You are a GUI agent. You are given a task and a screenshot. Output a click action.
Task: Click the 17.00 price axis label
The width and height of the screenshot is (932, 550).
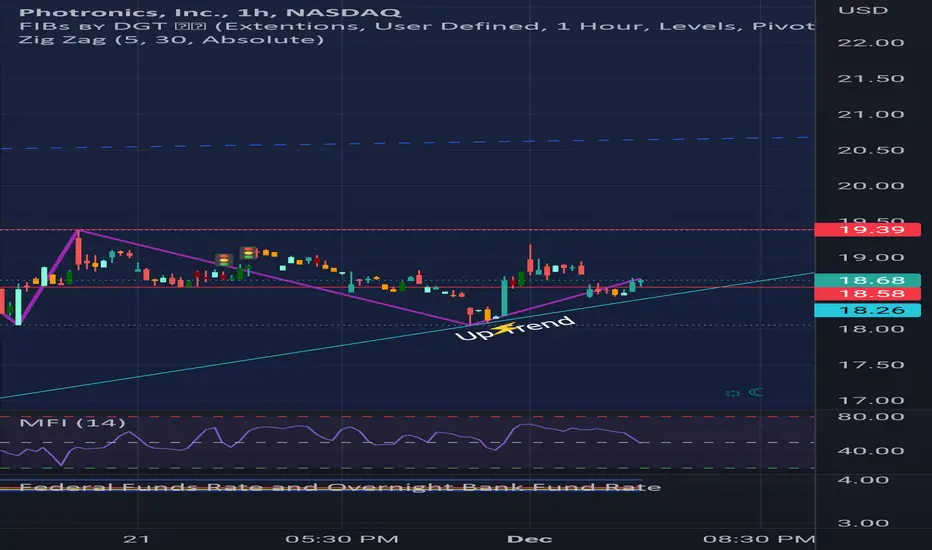(871, 400)
